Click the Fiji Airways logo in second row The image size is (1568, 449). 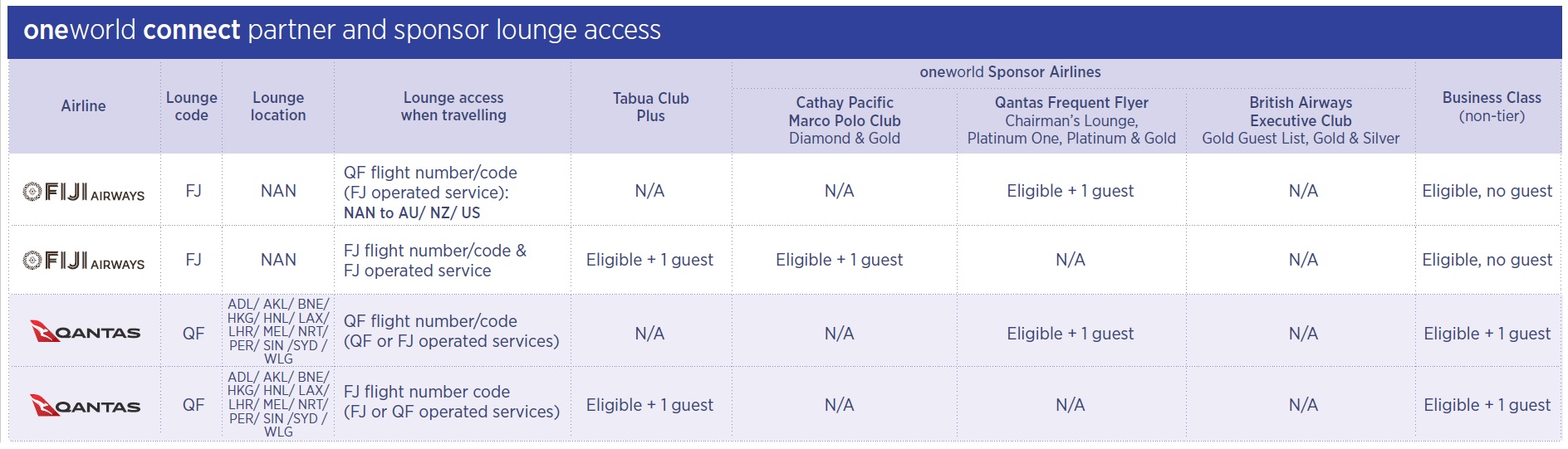[83, 261]
